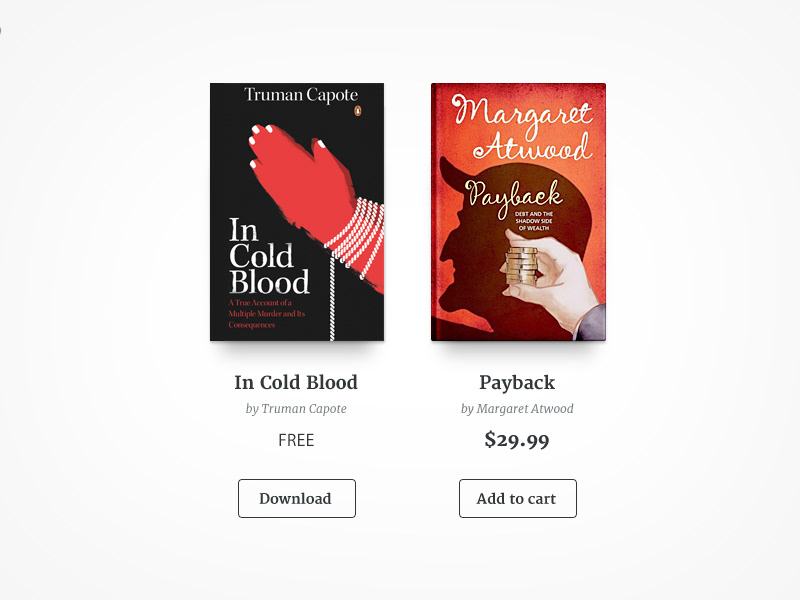
Task: Open the Payback title link
Action: [517, 383]
